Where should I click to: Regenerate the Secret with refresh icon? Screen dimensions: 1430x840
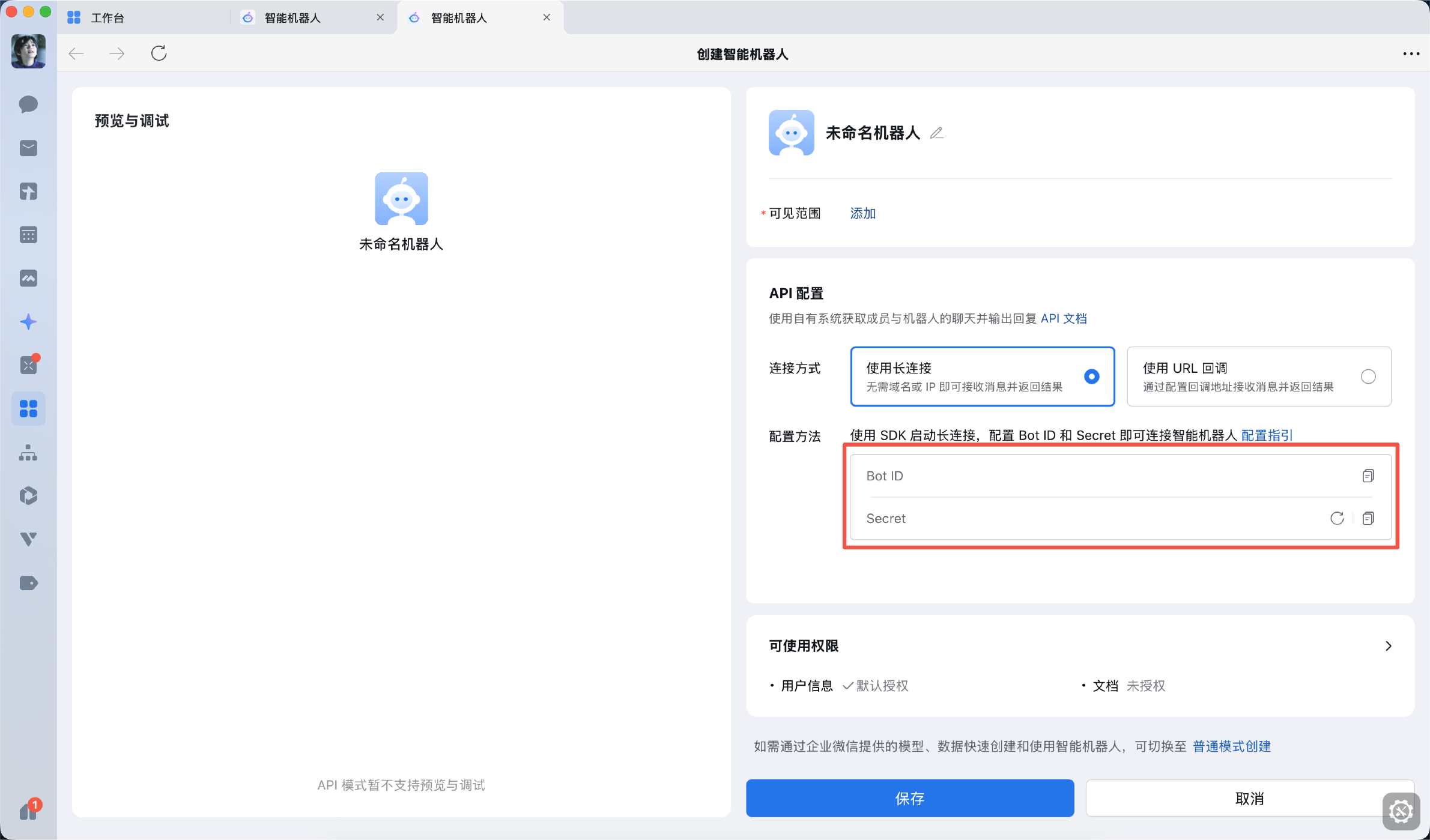(1337, 518)
